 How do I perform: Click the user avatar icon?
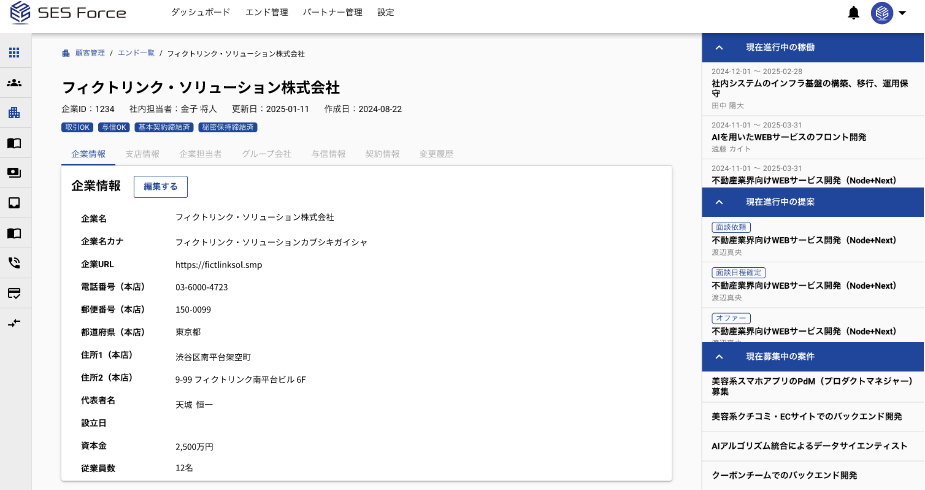pos(881,12)
